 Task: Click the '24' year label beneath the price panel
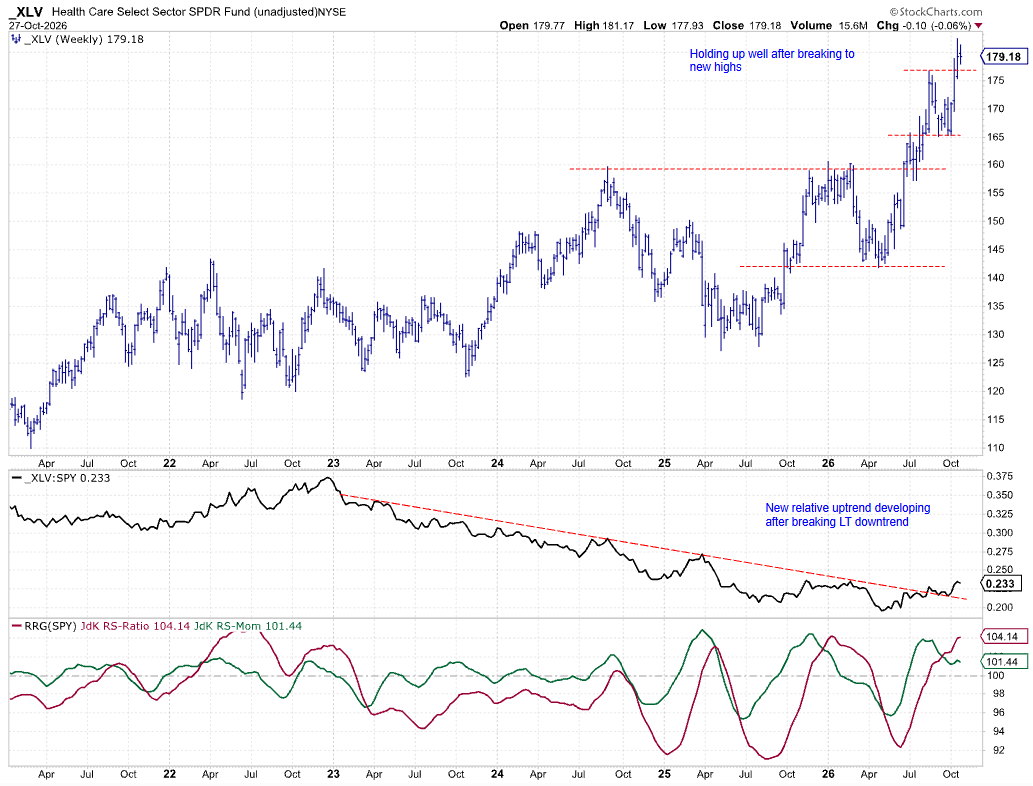(x=497, y=463)
